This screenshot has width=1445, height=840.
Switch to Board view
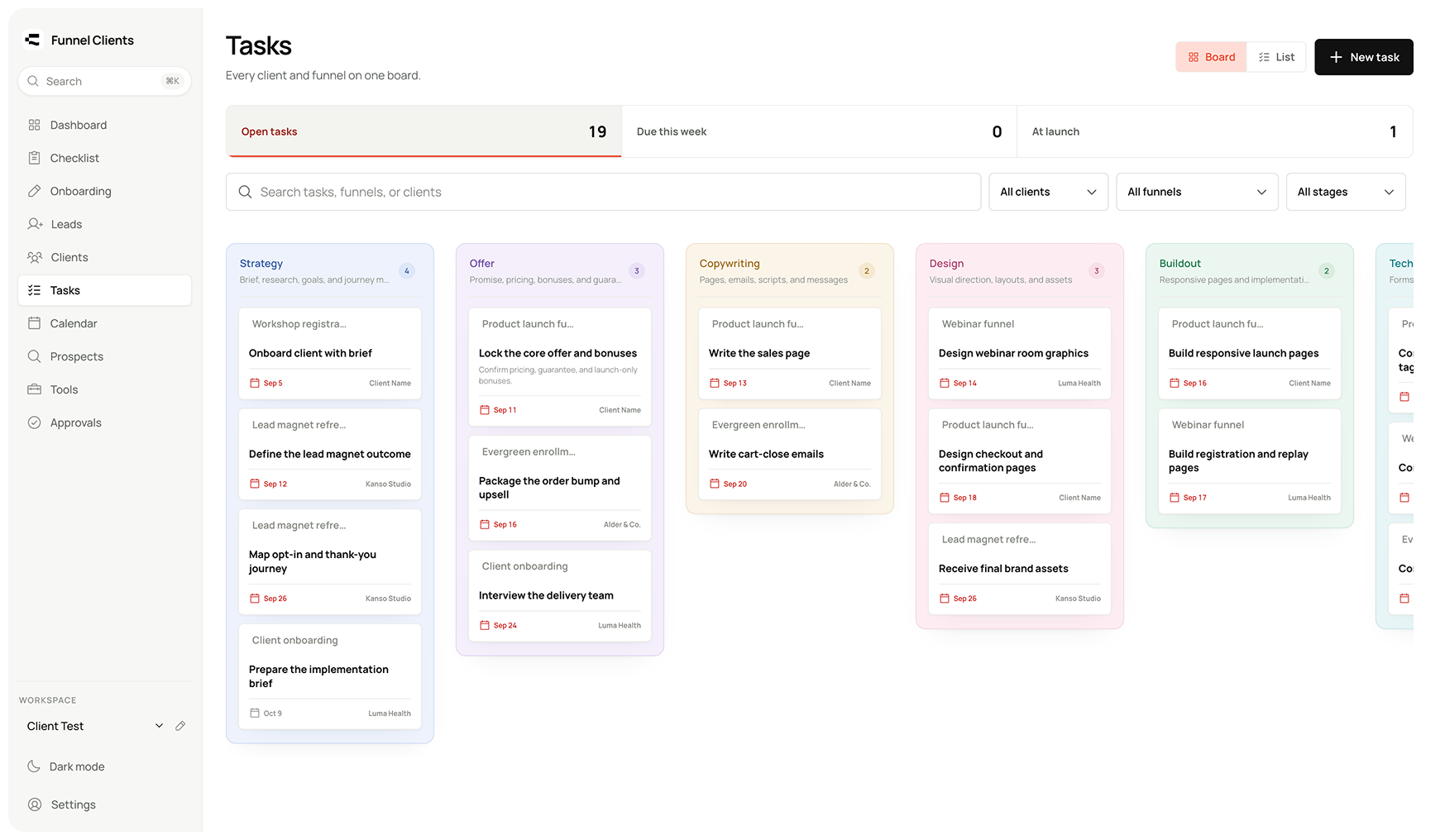coord(1211,57)
